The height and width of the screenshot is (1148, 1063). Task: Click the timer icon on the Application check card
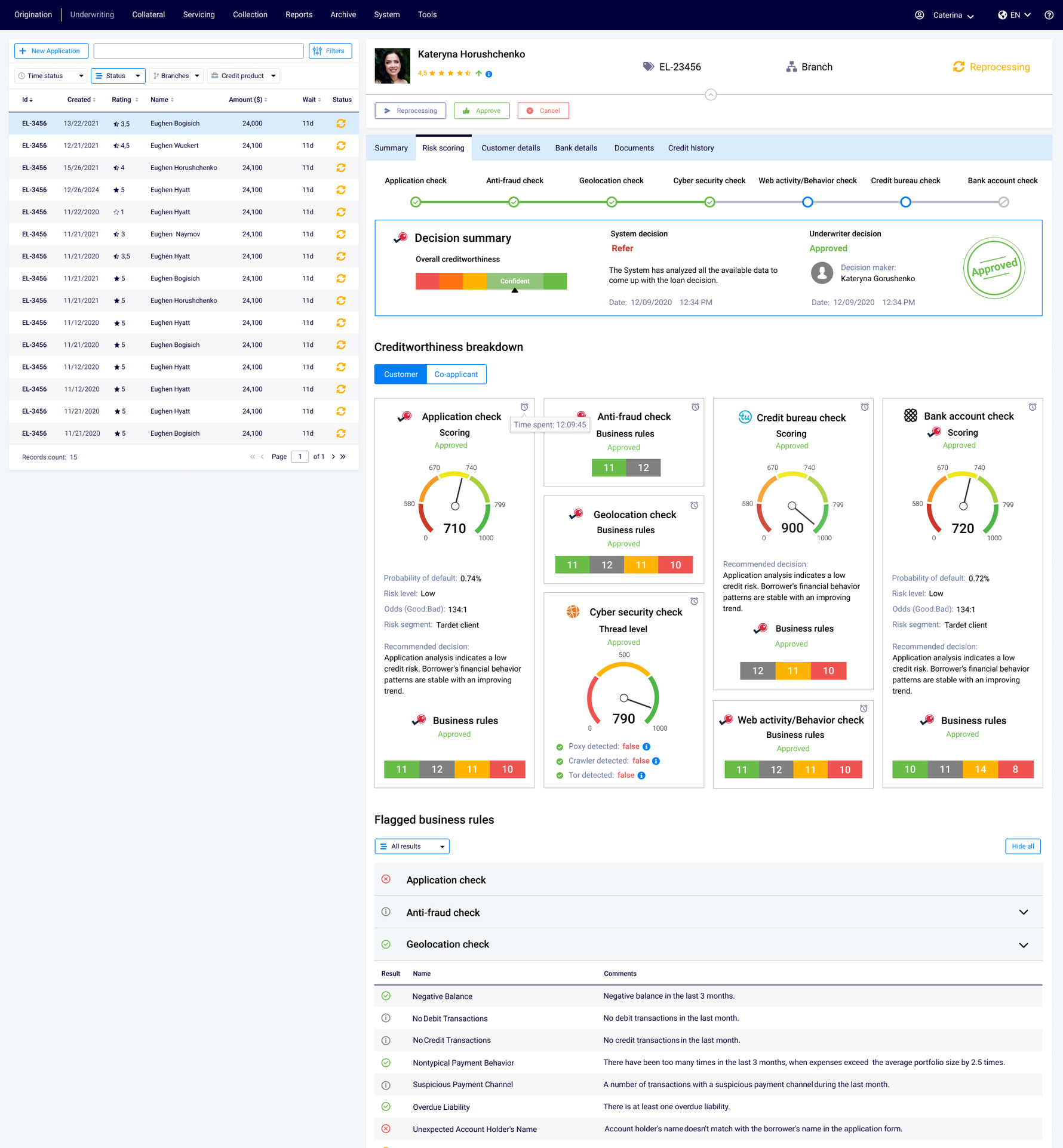(524, 407)
